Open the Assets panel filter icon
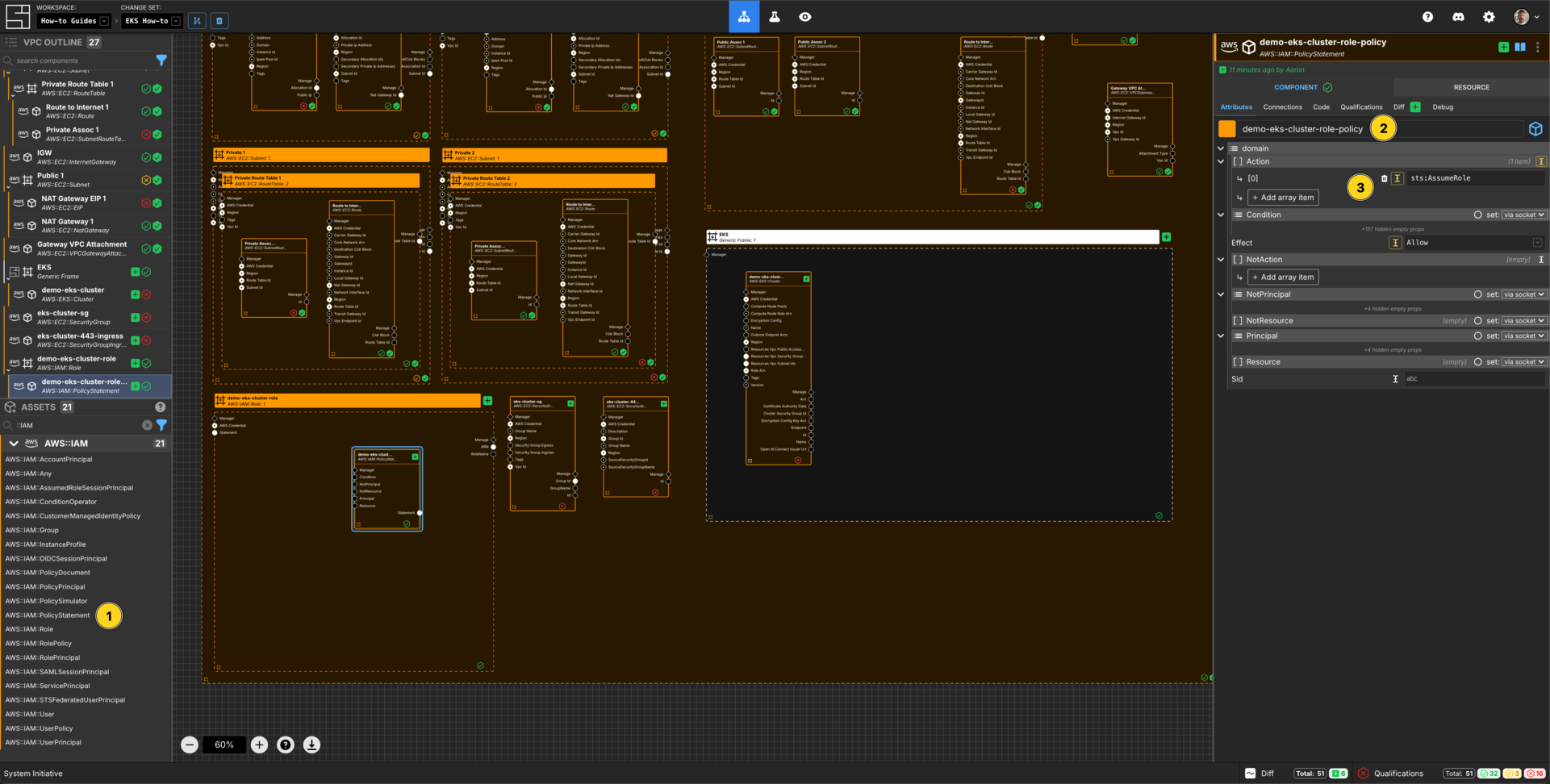Viewport: 1550px width, 784px height. (161, 425)
